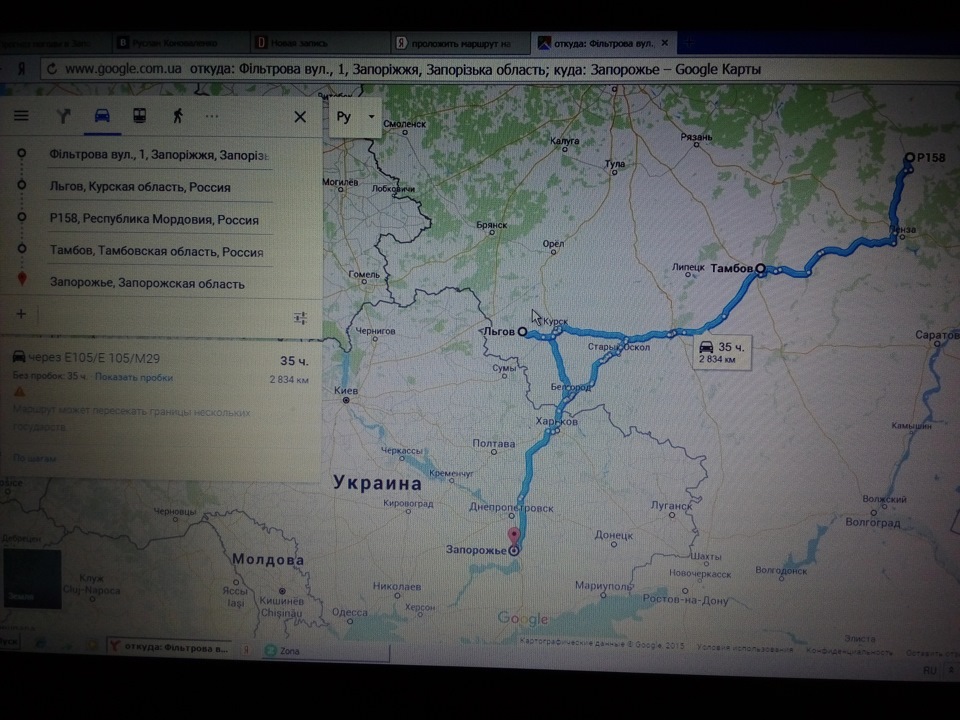
Task: Click the Ростов-на-Дону label on map
Action: tap(685, 601)
